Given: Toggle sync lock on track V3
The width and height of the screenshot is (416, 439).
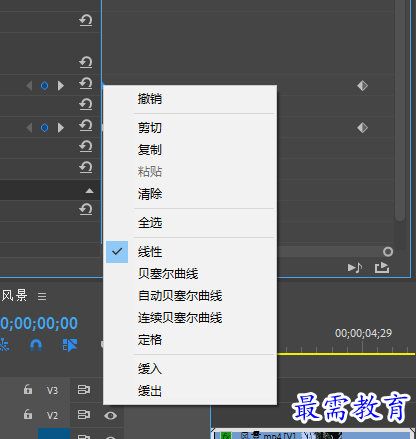Looking at the screenshot, I should pos(84,390).
